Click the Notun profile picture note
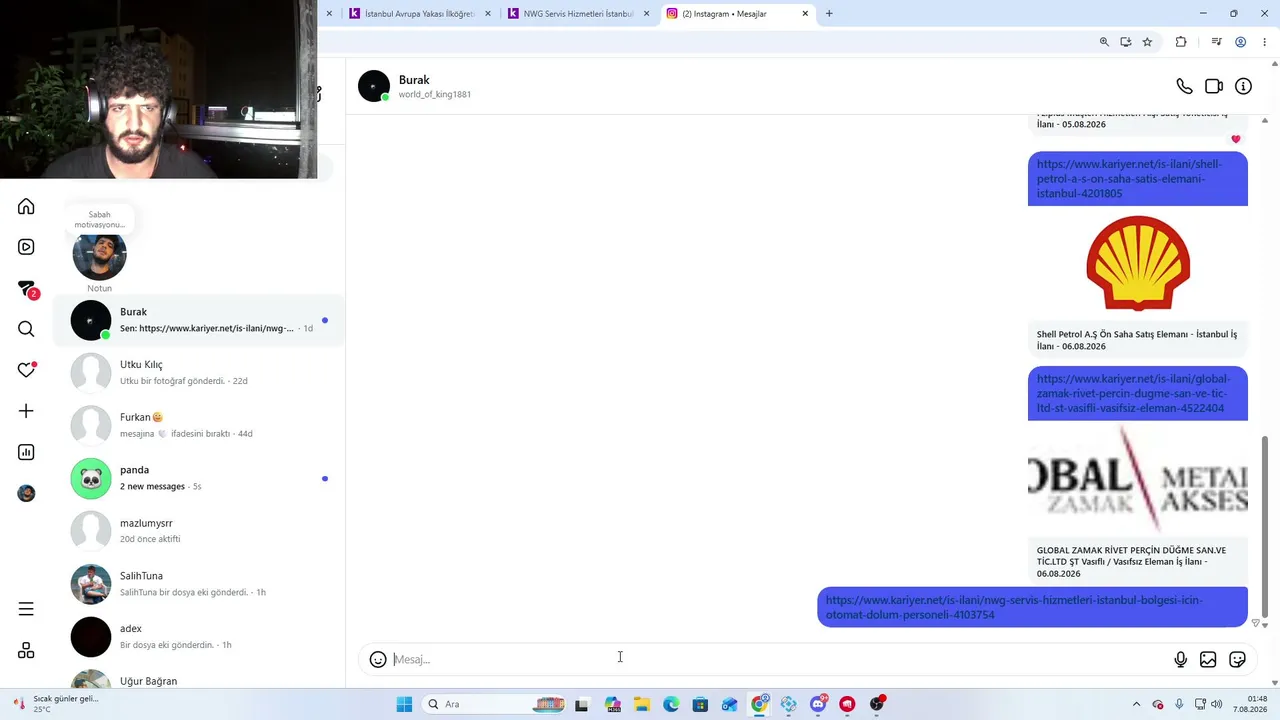 pyautogui.click(x=99, y=254)
